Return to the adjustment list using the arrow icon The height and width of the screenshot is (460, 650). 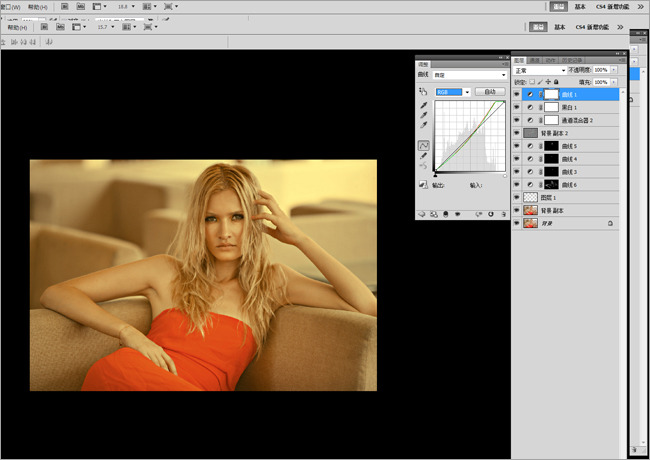pyautogui.click(x=422, y=214)
